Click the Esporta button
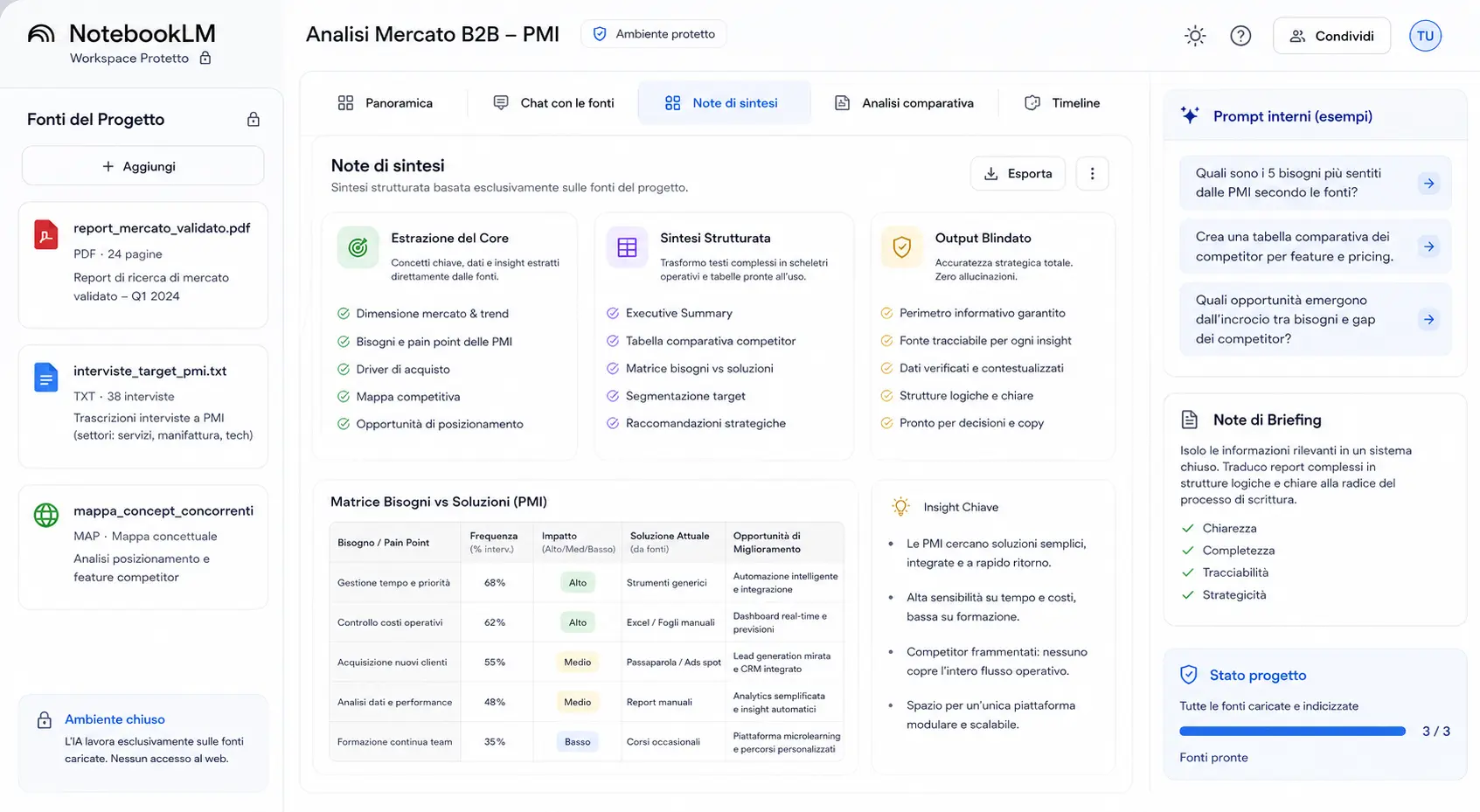Viewport: 1480px width, 812px height. tap(1018, 174)
